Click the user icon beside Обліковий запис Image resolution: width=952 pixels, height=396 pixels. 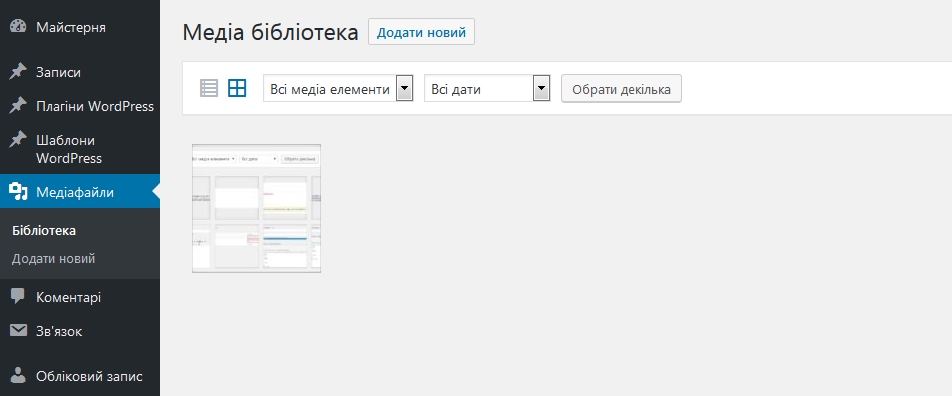click(x=18, y=375)
